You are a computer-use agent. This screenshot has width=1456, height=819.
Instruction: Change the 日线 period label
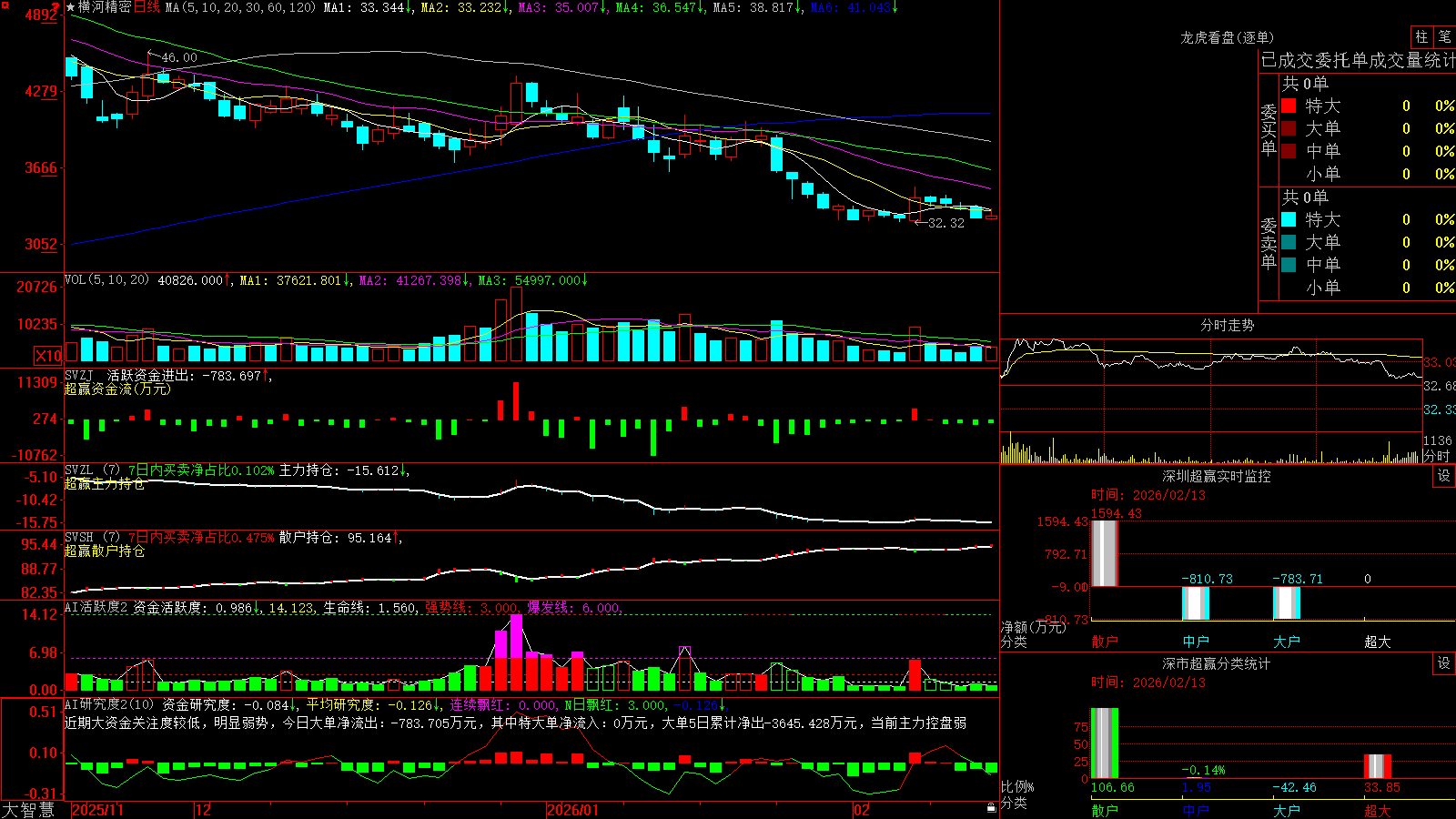tap(147, 7)
